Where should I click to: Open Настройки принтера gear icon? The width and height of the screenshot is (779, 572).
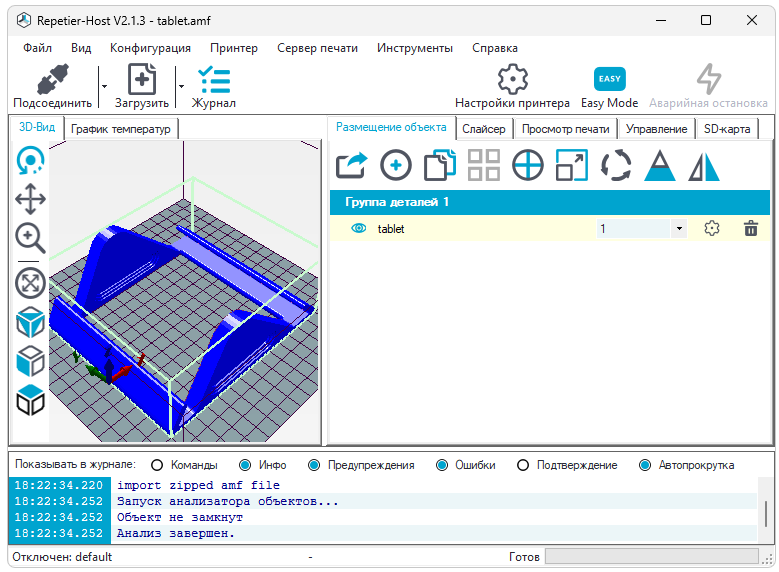click(512, 79)
